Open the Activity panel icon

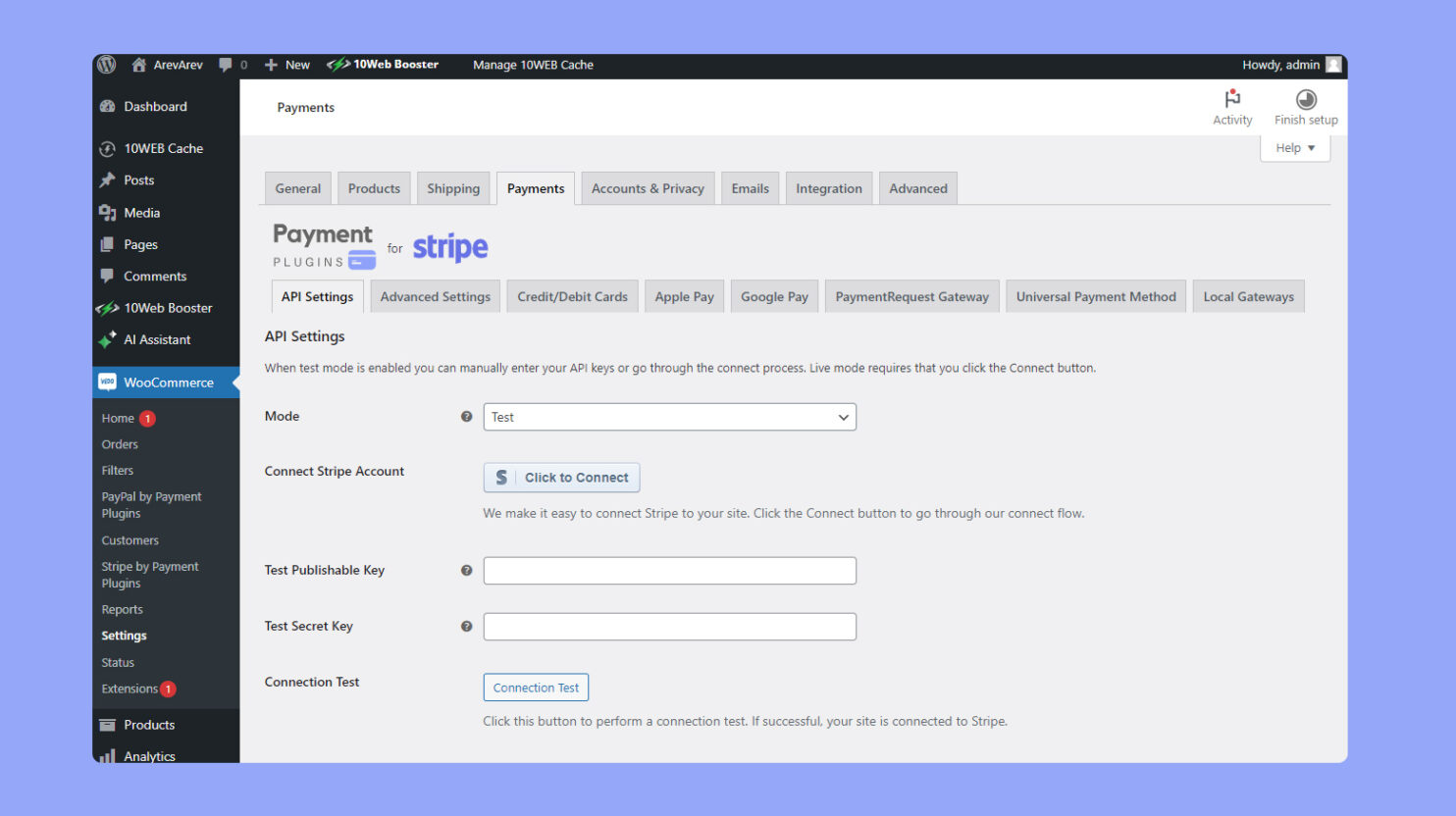click(1232, 100)
